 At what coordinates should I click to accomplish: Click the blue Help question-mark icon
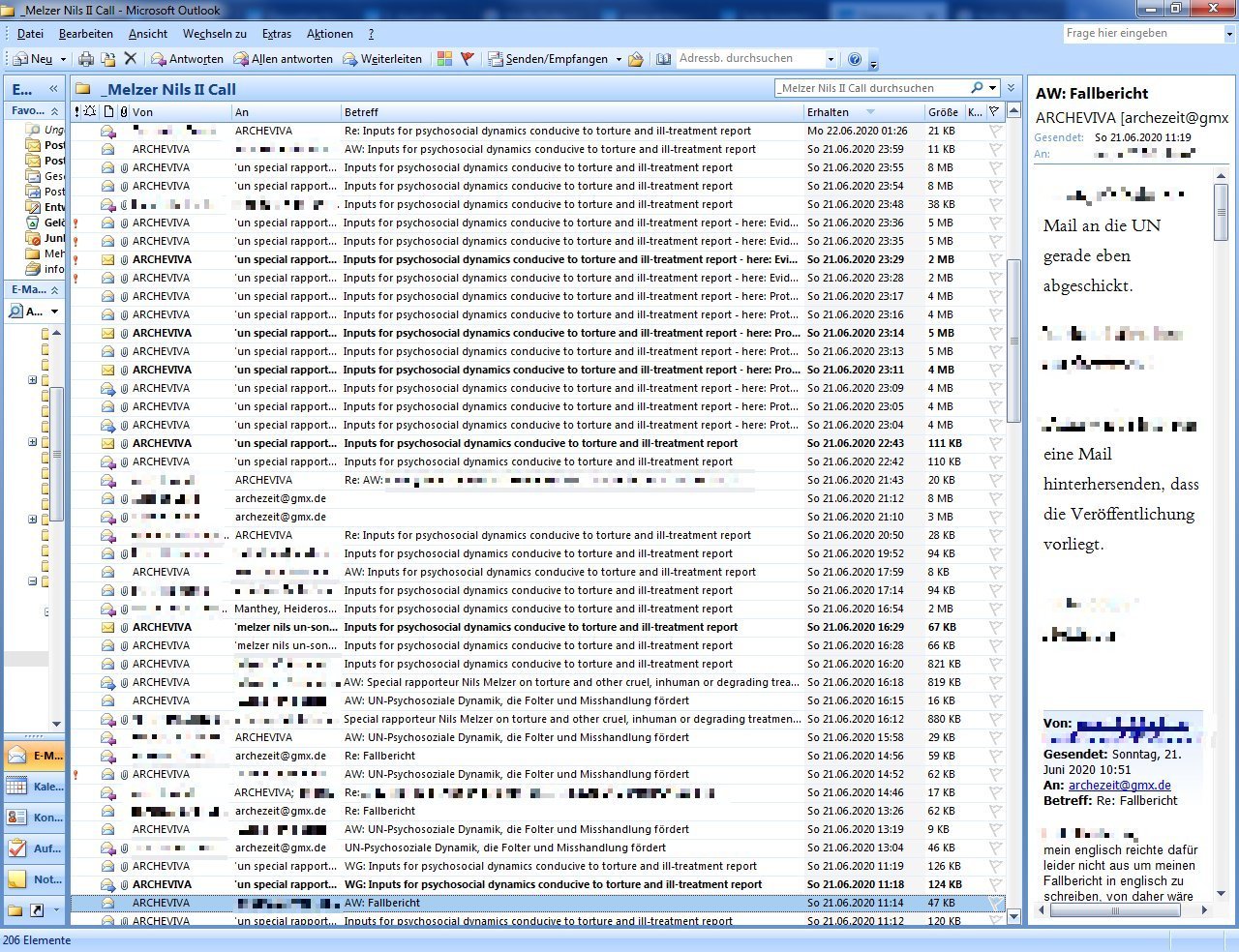[855, 59]
